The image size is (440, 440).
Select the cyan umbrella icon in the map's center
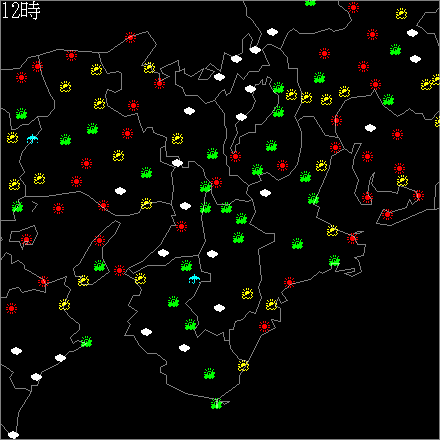click(194, 279)
